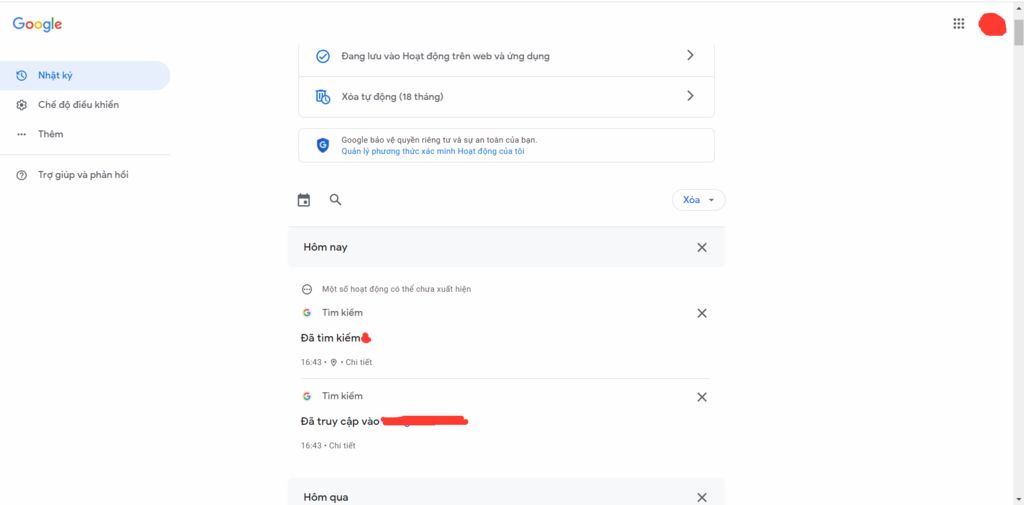This screenshot has height=505, width=1024.
Task: Delete the Hôm qua activity group
Action: tap(701, 497)
